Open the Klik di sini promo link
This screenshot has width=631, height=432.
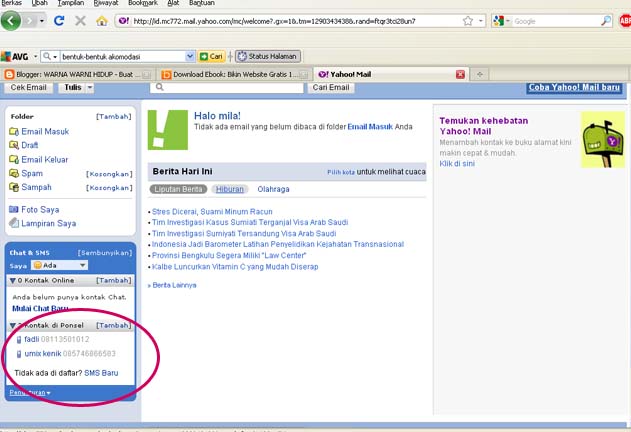click(457, 163)
